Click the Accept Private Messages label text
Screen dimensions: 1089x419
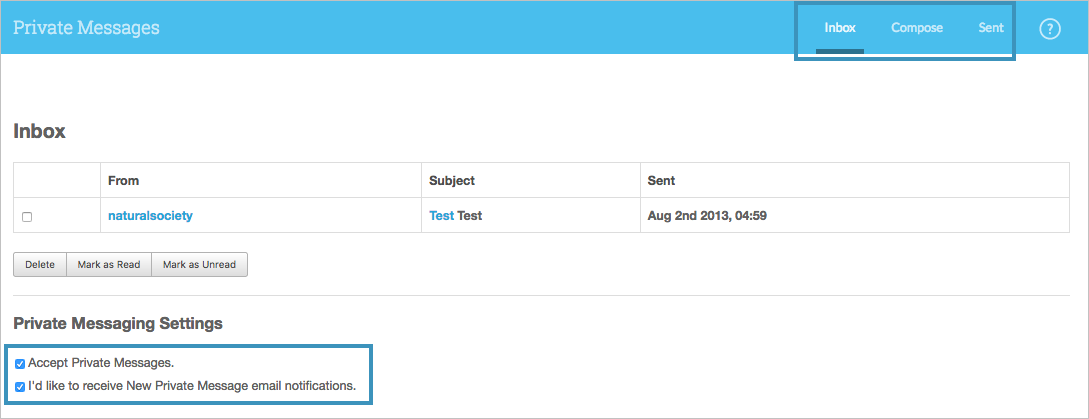[101, 363]
